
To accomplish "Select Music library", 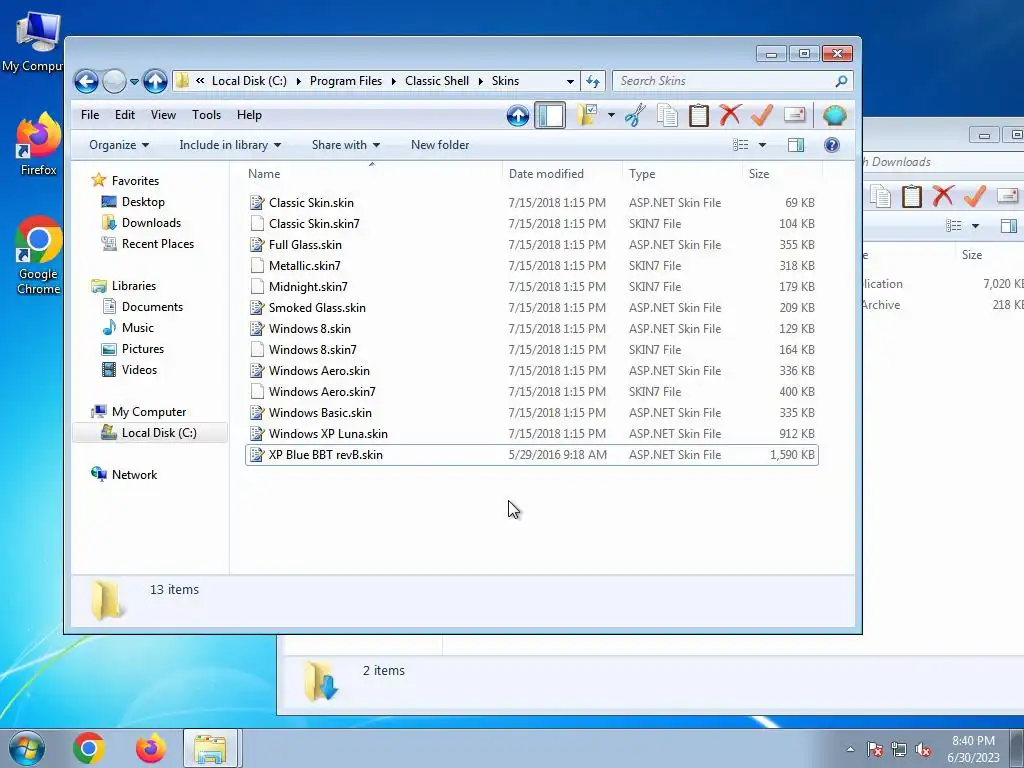I will [138, 328].
